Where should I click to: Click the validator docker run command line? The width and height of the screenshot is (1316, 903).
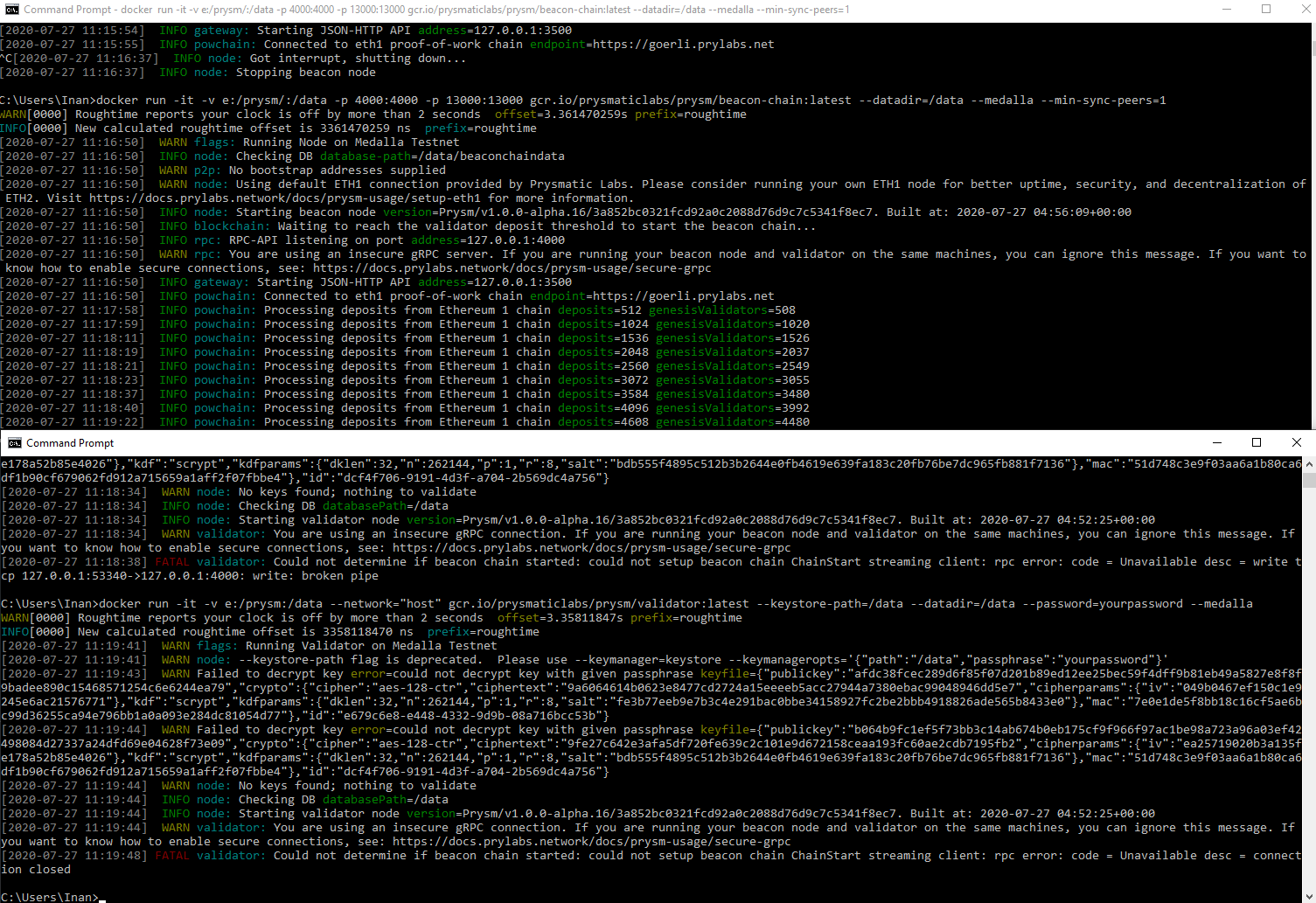click(x=626, y=604)
